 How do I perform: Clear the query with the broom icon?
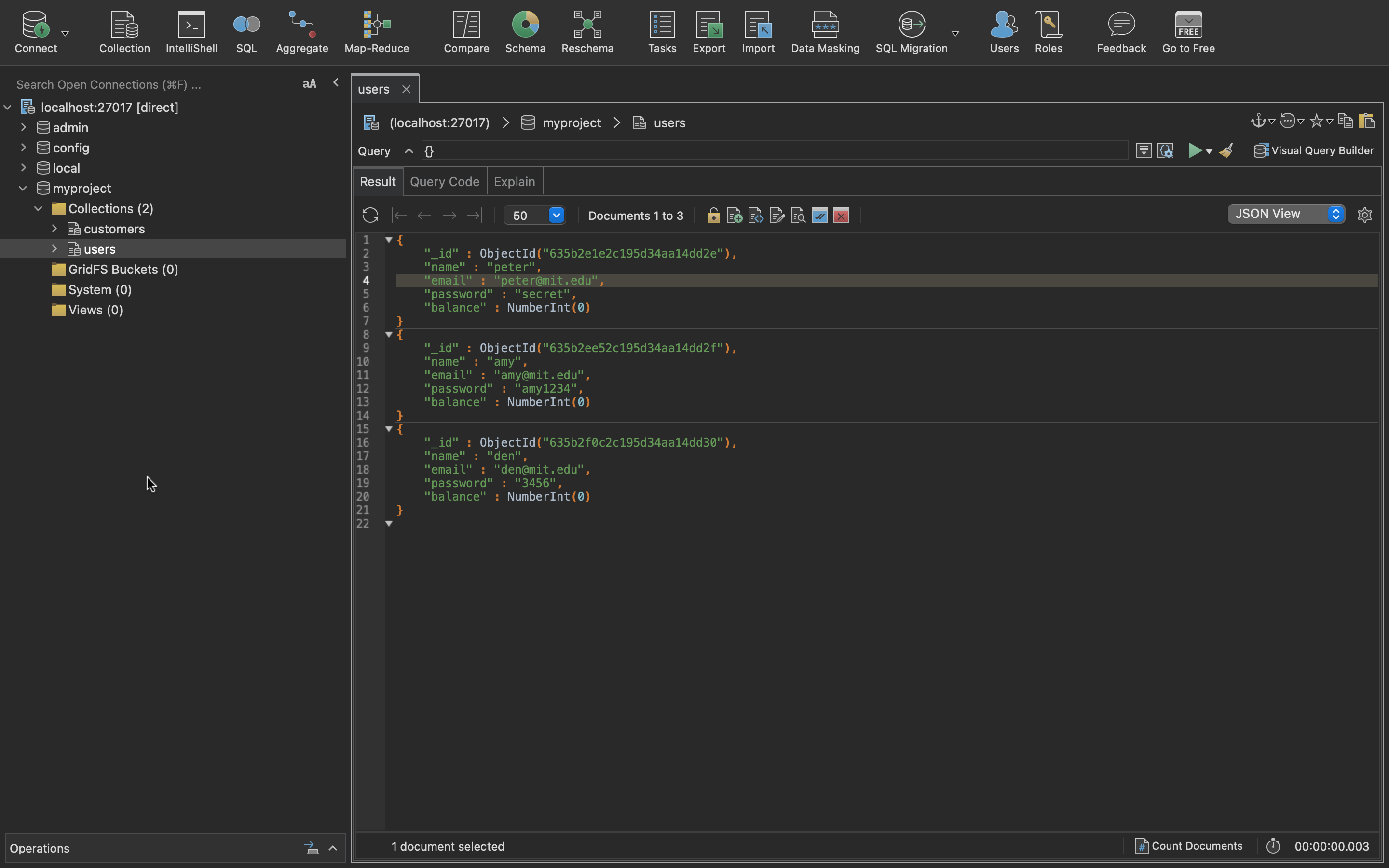coord(1226,151)
